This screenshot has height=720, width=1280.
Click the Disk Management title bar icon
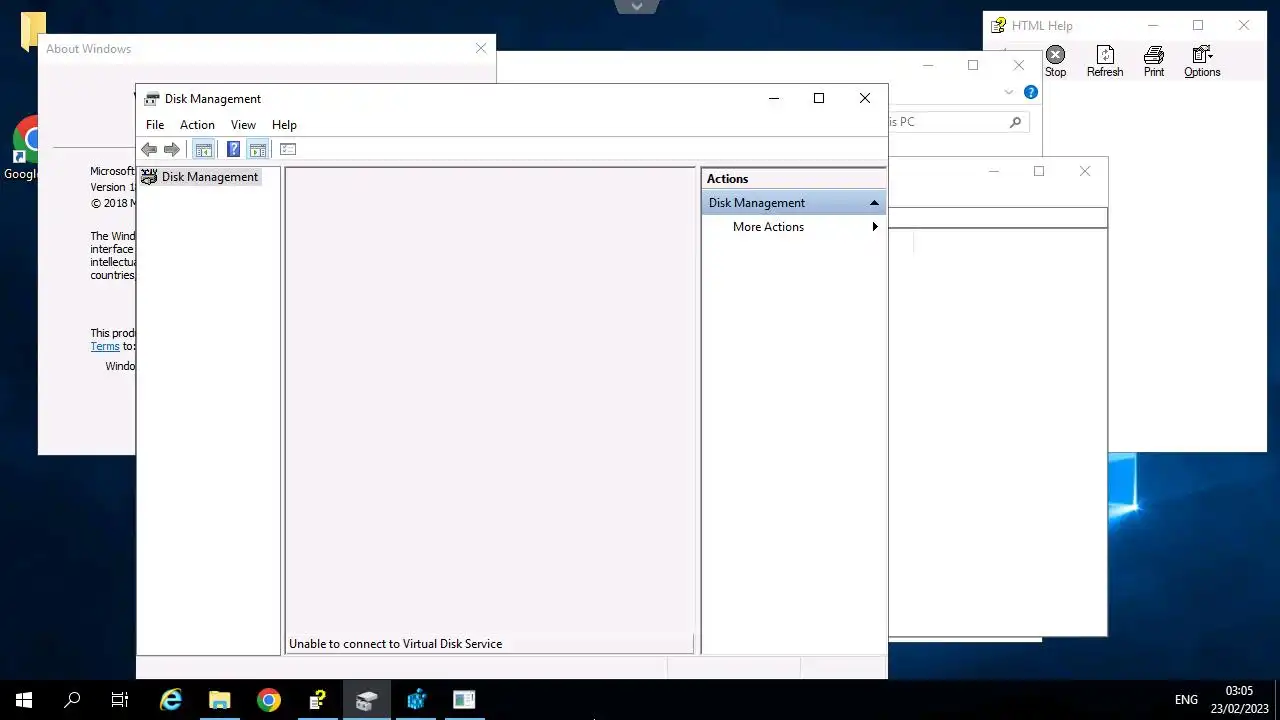pyautogui.click(x=151, y=98)
